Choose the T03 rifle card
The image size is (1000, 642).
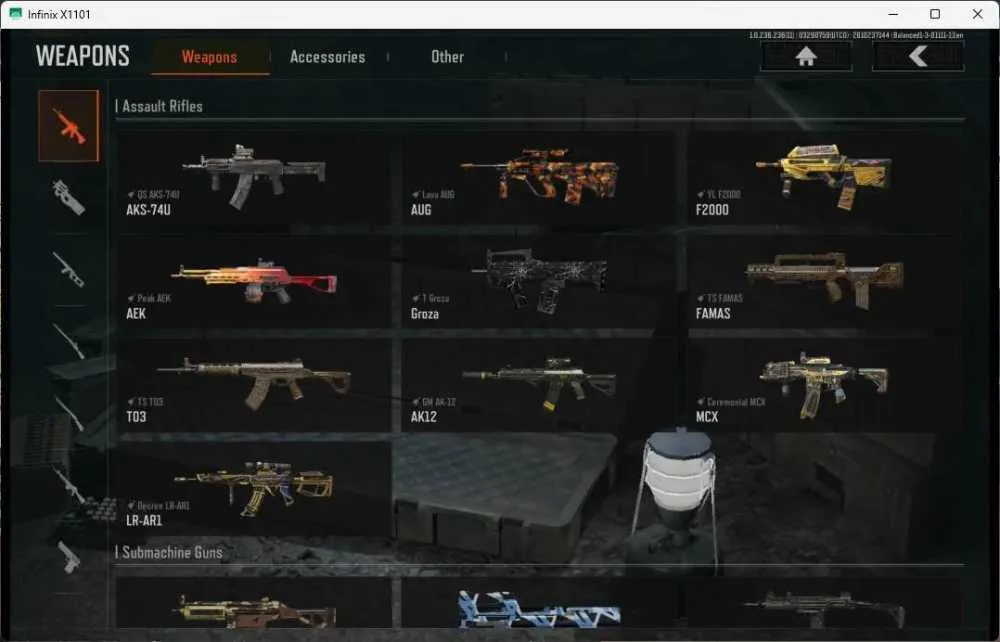tap(254, 386)
